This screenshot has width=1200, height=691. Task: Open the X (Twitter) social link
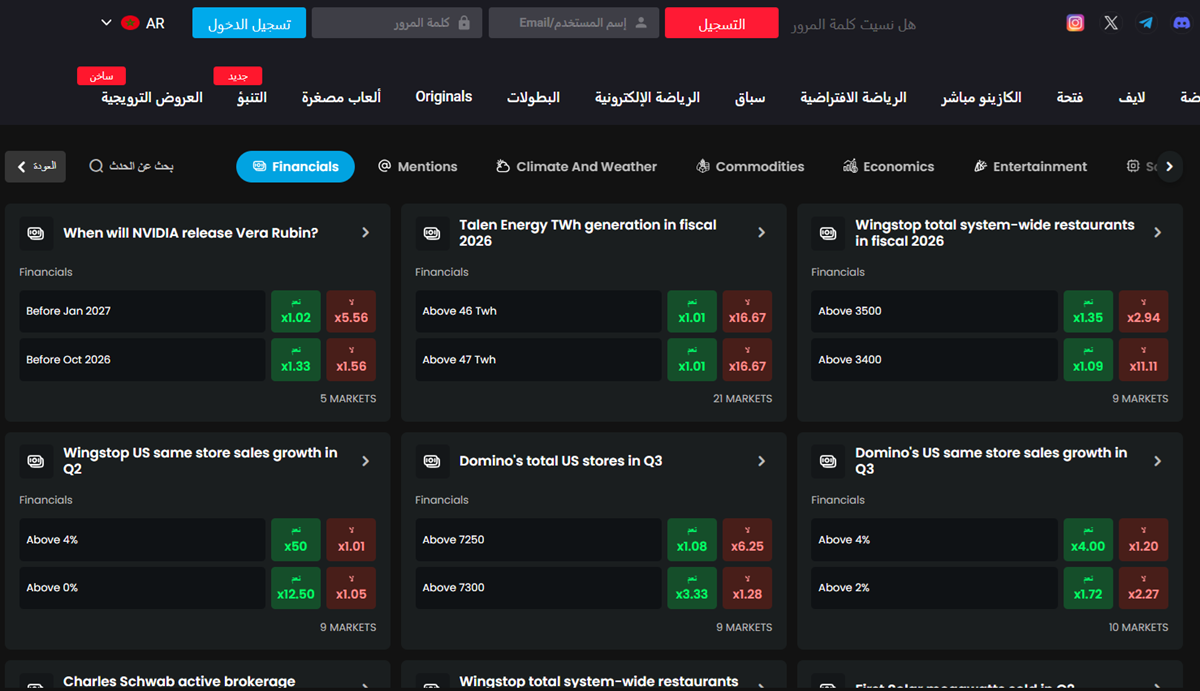tap(1111, 23)
